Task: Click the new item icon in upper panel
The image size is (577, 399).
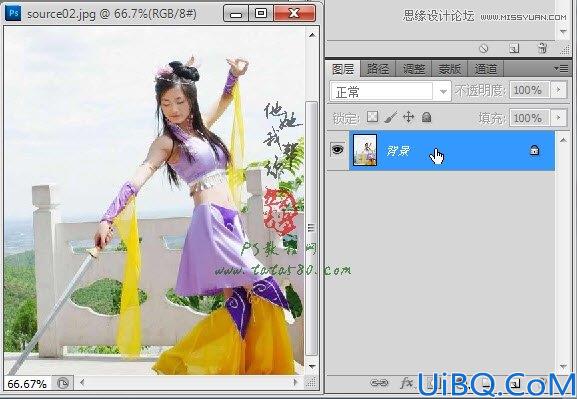Action: click(x=514, y=48)
